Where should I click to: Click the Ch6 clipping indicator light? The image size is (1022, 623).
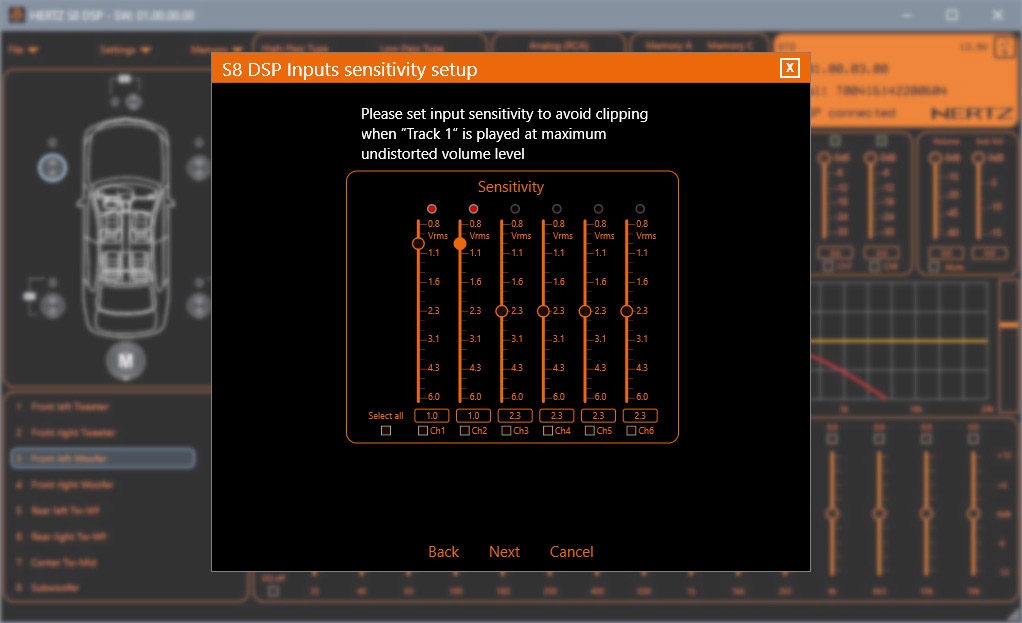coord(640,209)
